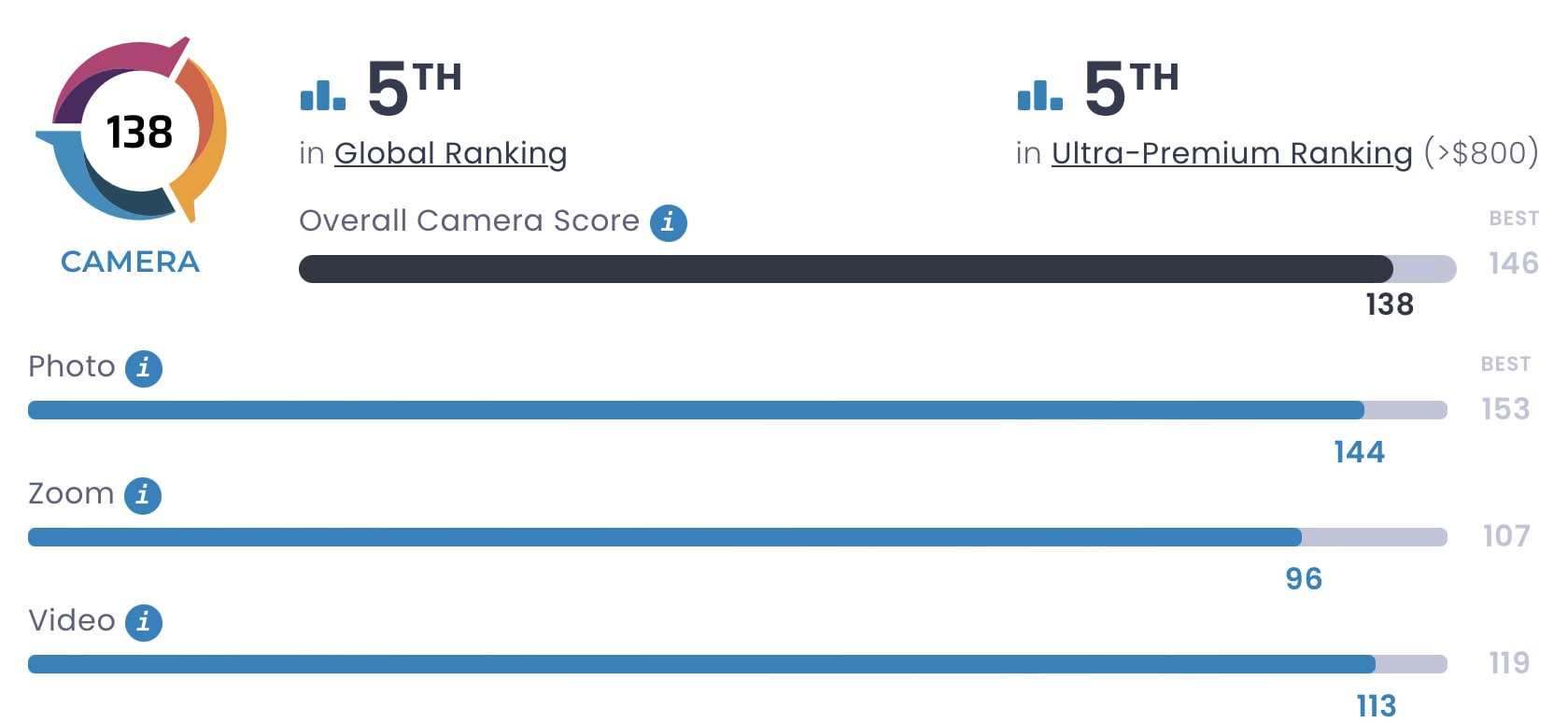The width and height of the screenshot is (1568, 723).
Task: Click the Photo score value 144
Action: click(x=1359, y=452)
